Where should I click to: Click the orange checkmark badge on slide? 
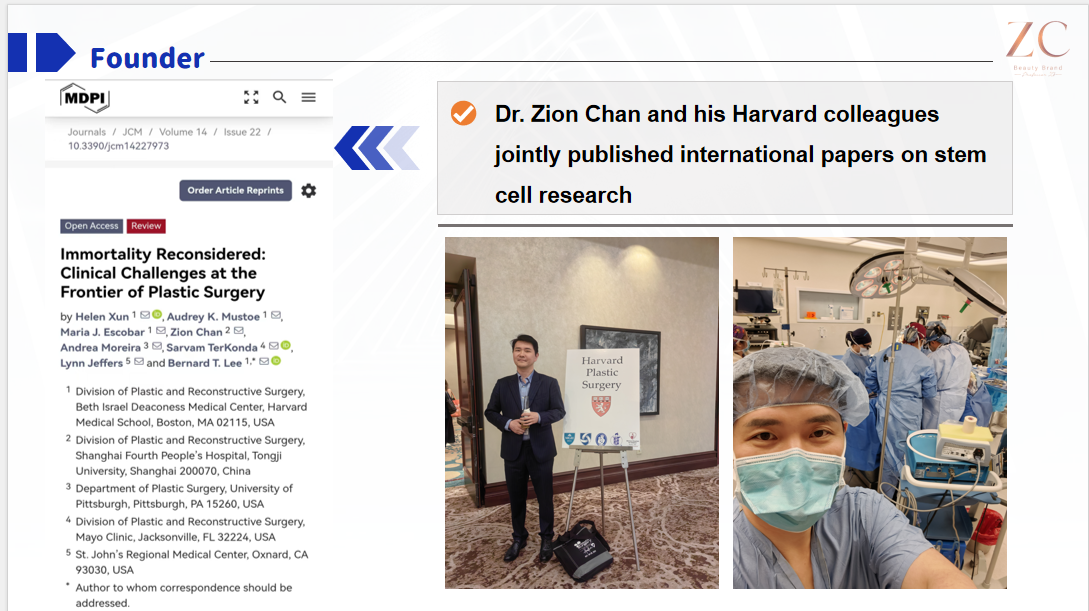[x=463, y=114]
